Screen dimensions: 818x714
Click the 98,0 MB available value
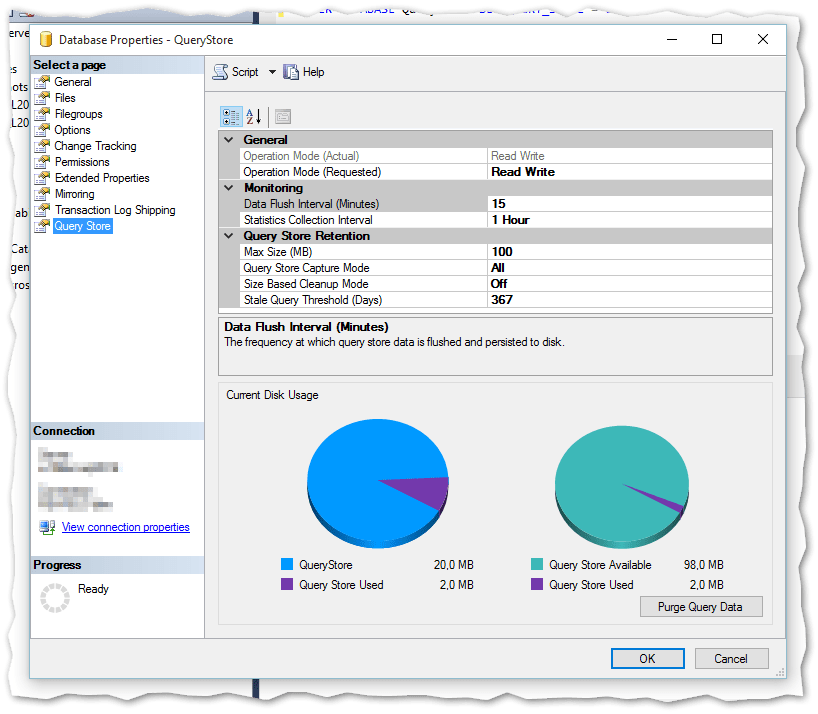click(x=704, y=565)
